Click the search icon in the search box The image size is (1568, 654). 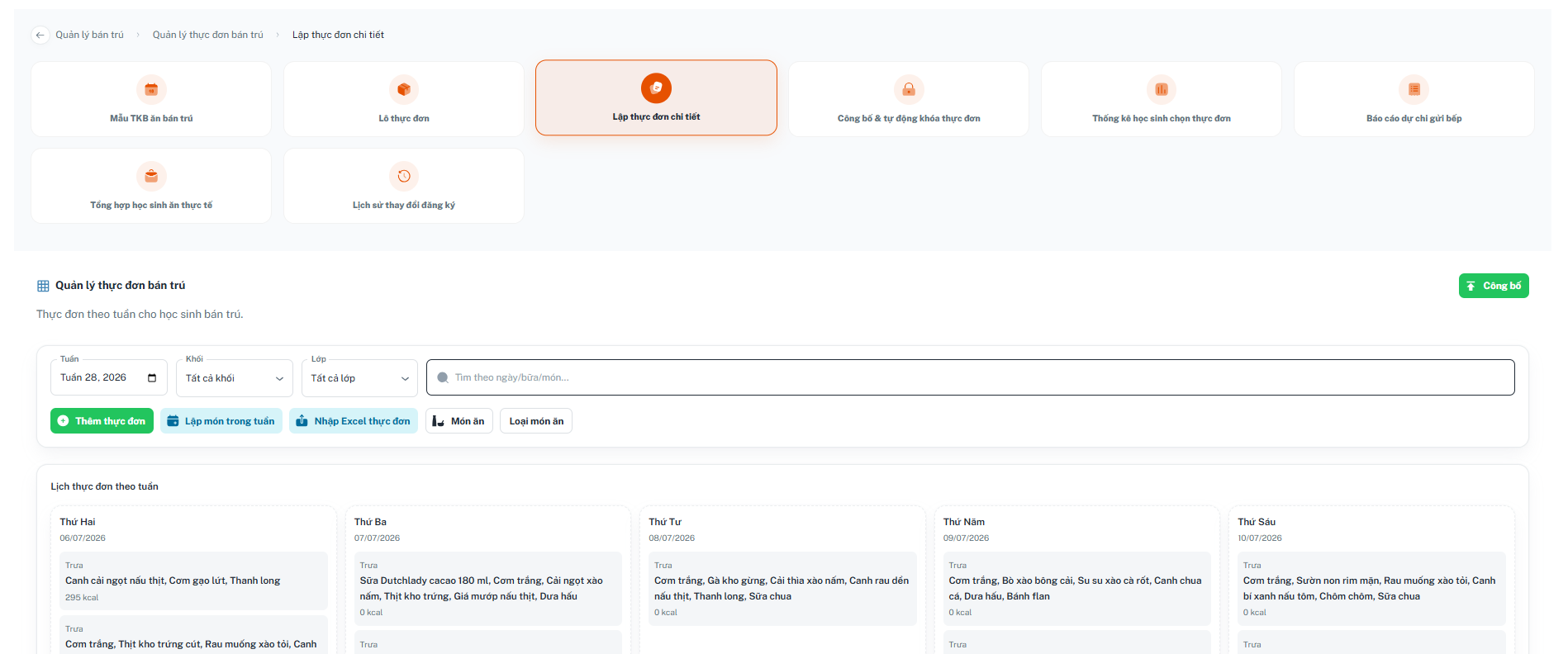[443, 377]
